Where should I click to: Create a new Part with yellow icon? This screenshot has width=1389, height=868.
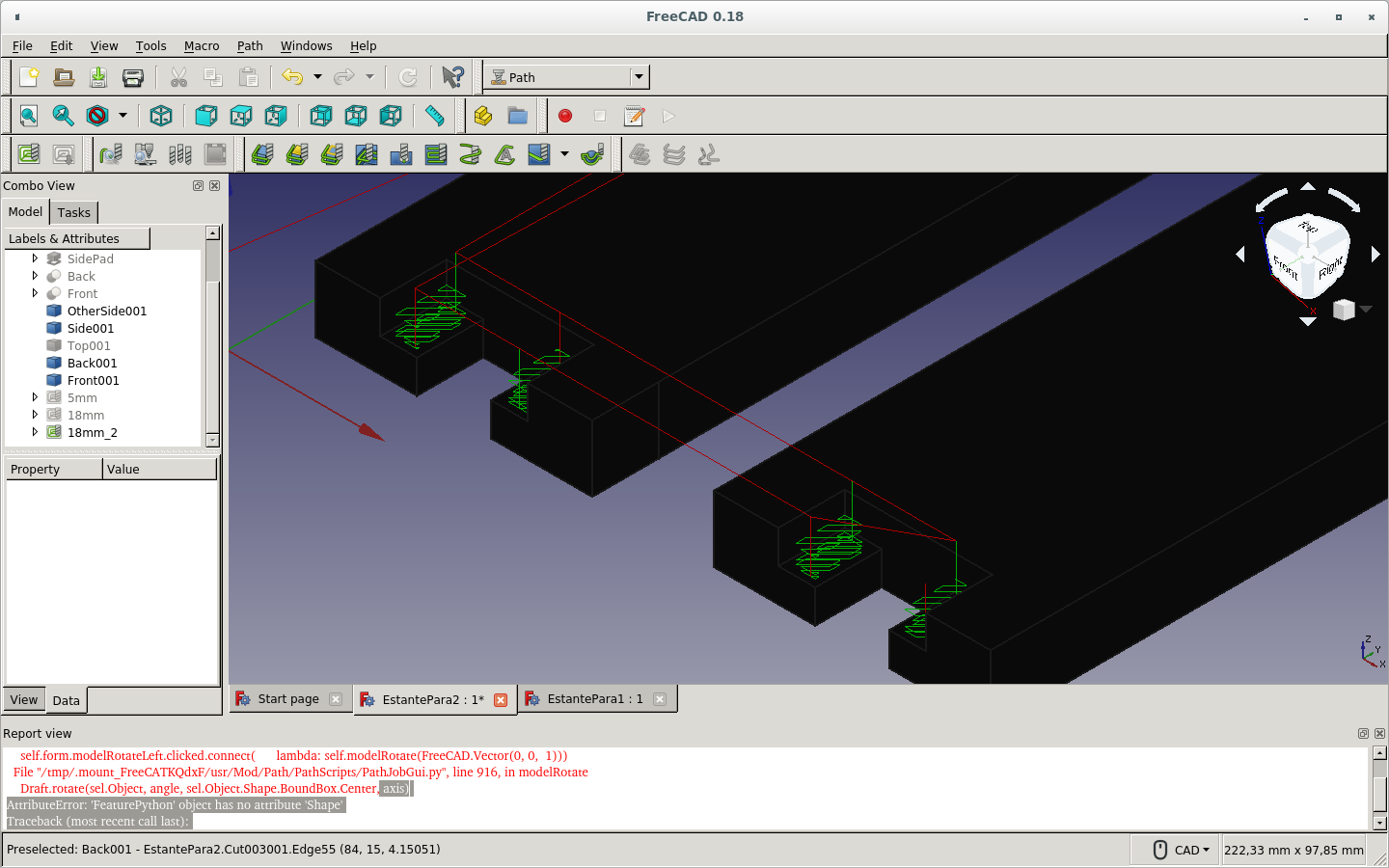point(483,116)
